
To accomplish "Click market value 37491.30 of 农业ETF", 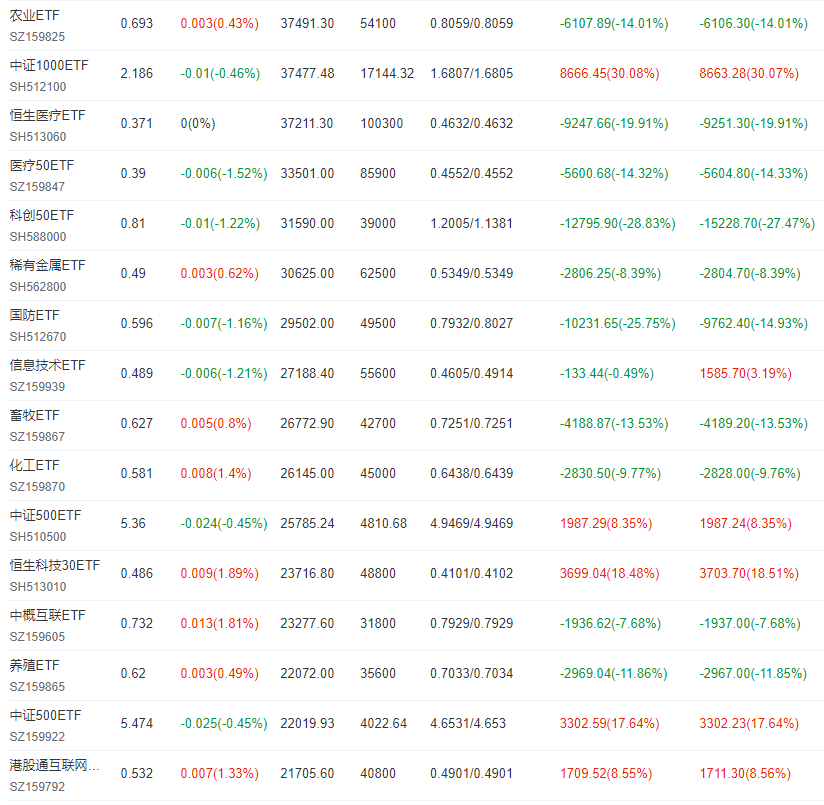I will pyautogui.click(x=307, y=24).
